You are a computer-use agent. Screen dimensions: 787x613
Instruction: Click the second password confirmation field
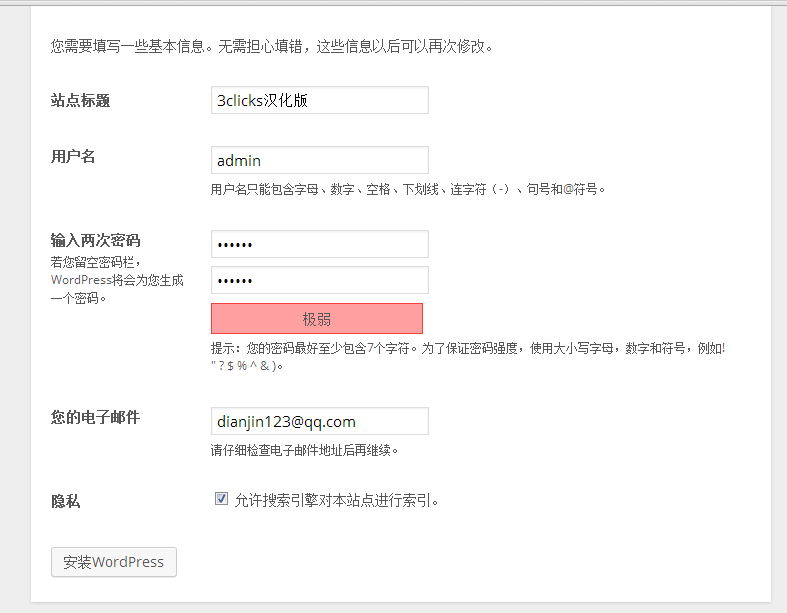[x=320, y=280]
